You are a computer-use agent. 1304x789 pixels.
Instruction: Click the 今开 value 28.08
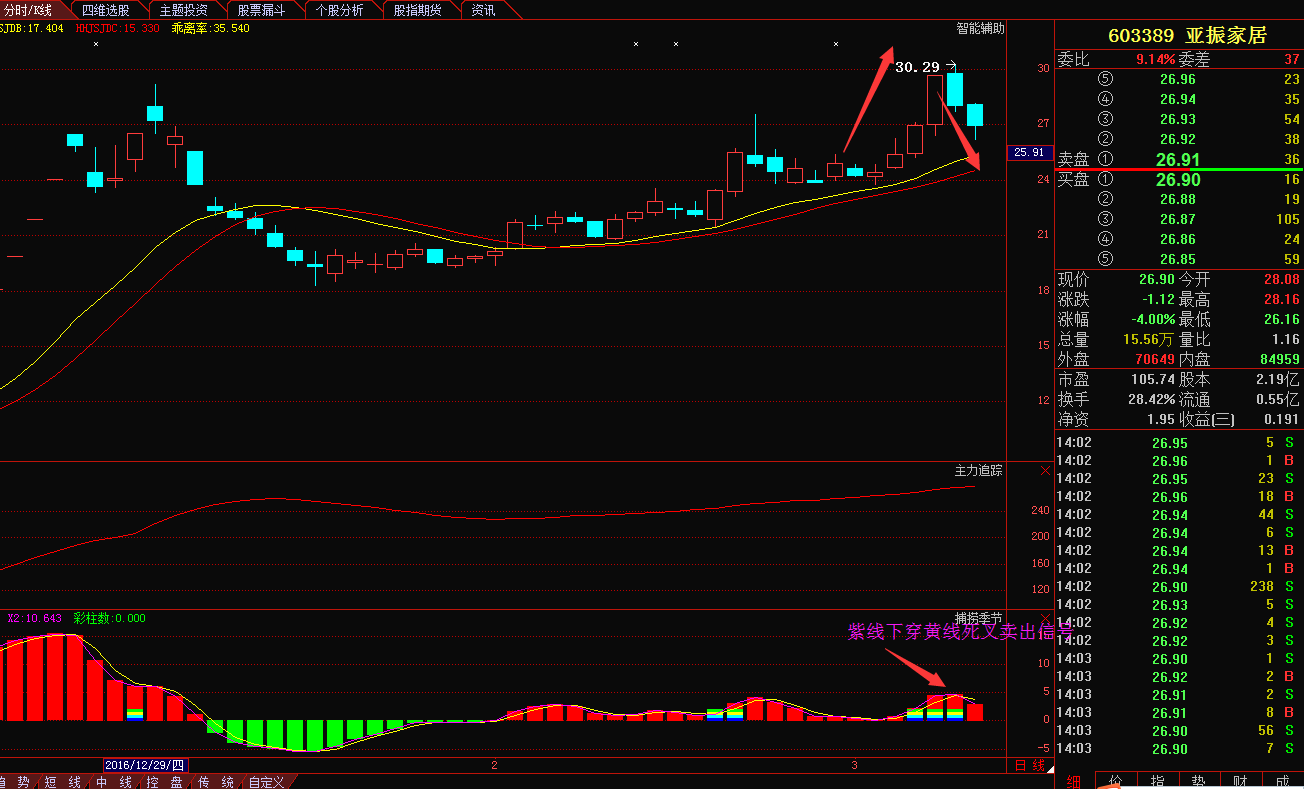point(1281,279)
